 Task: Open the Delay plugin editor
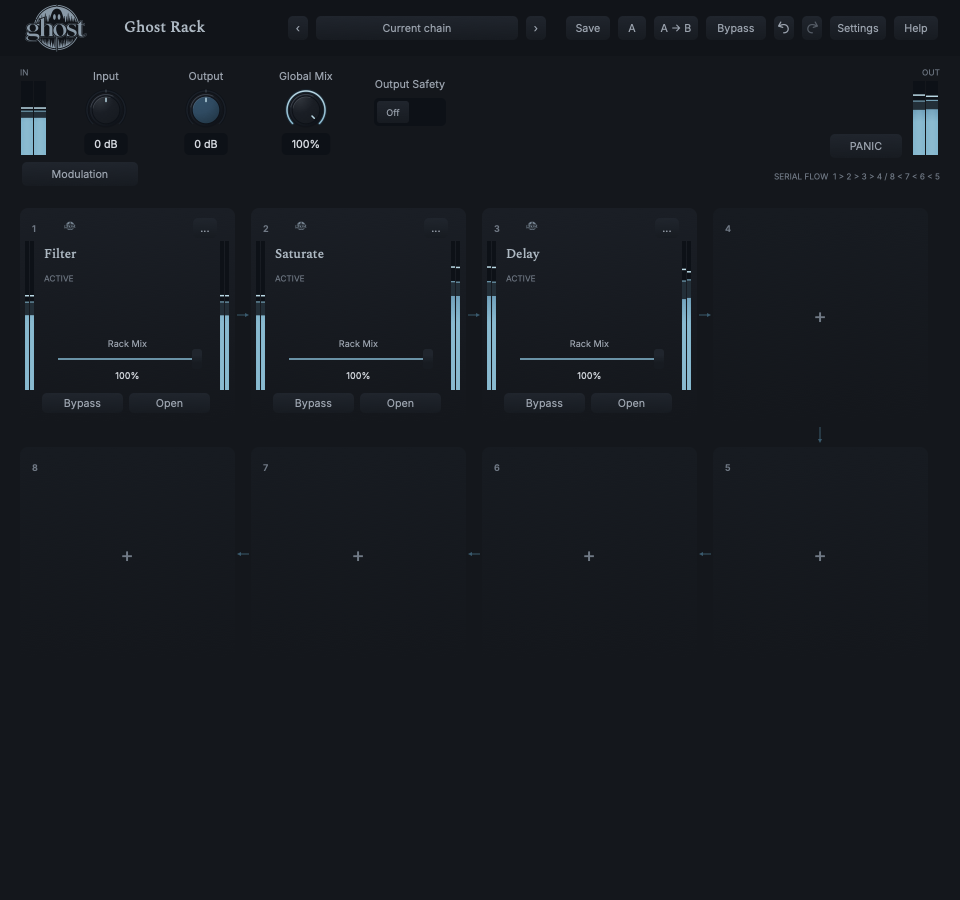pos(631,403)
